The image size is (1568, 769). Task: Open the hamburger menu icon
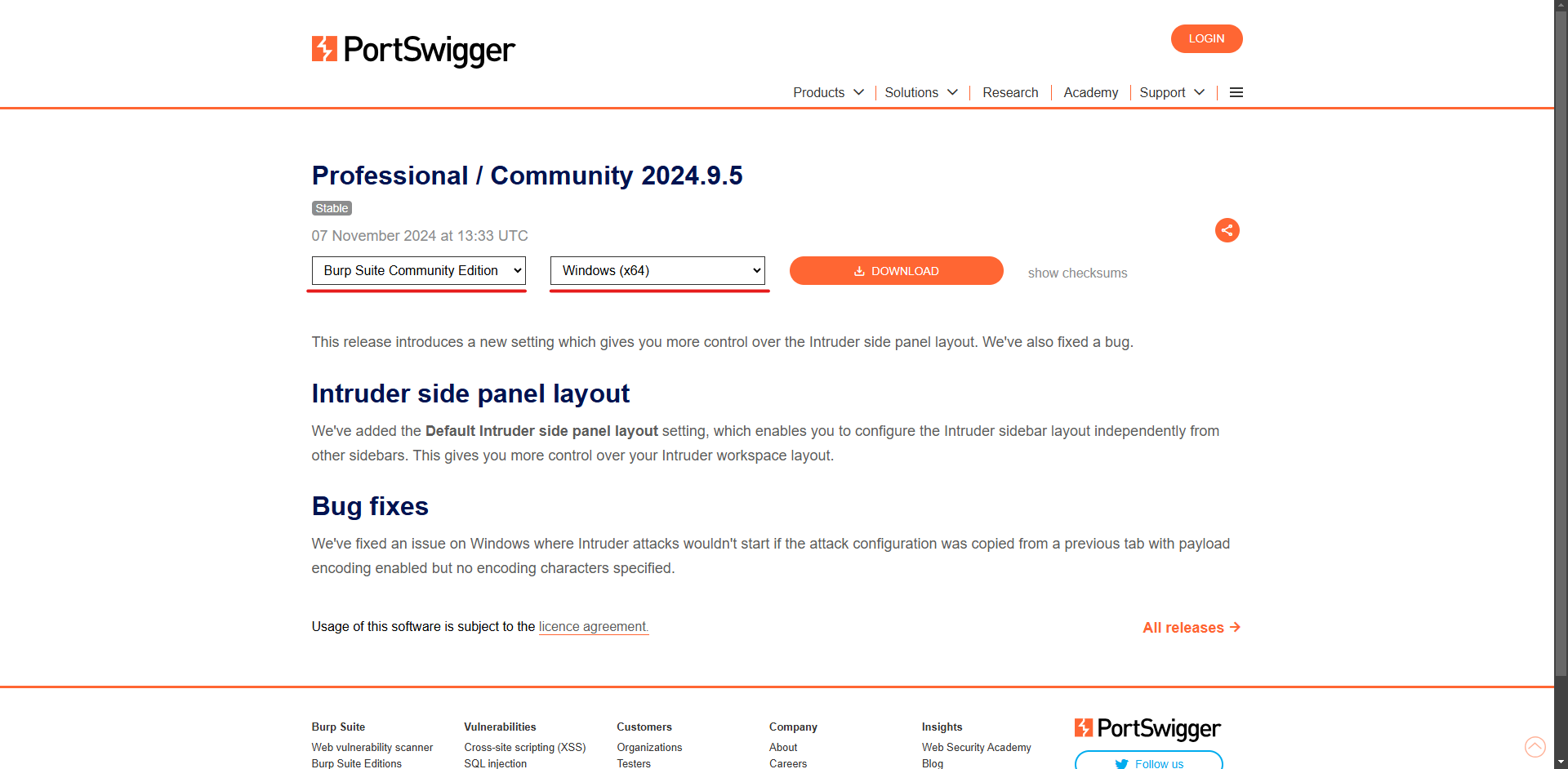click(1236, 92)
